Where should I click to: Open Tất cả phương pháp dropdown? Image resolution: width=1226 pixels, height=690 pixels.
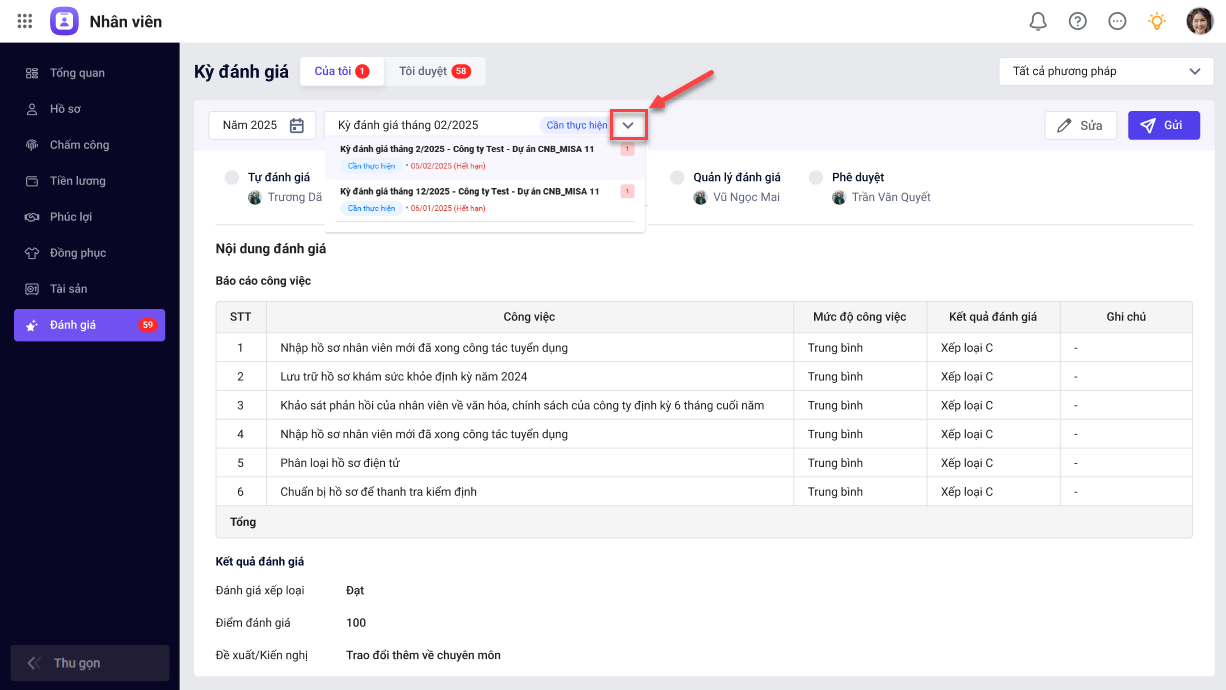point(1106,71)
